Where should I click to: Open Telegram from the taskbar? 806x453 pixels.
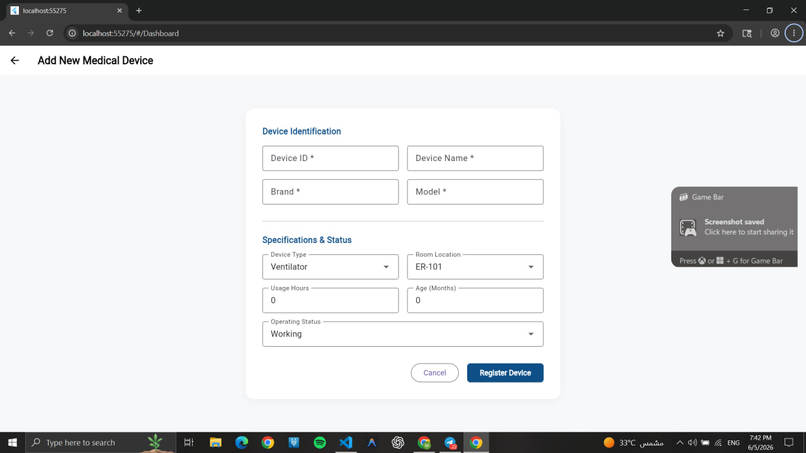[450, 442]
